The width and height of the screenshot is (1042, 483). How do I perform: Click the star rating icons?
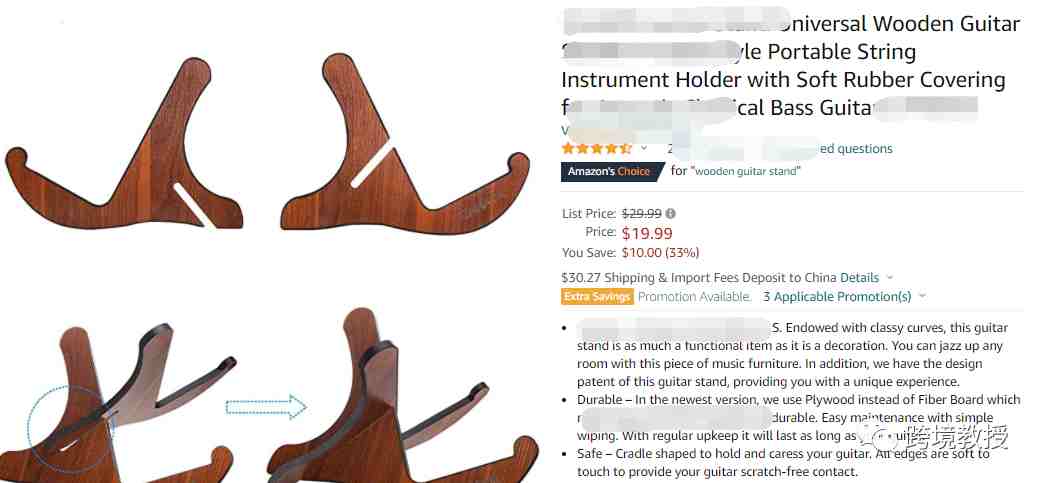tap(596, 148)
